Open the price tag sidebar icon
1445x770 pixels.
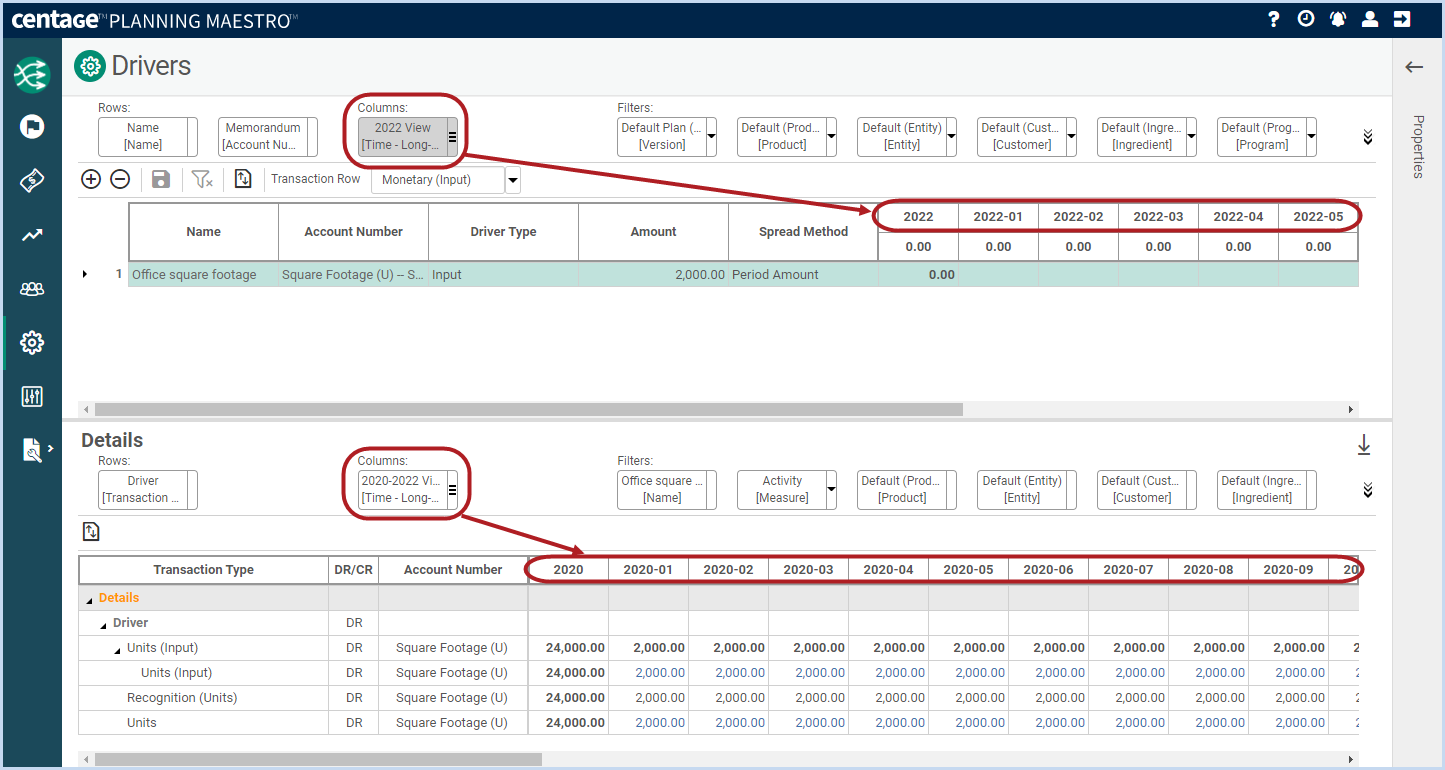pos(32,181)
